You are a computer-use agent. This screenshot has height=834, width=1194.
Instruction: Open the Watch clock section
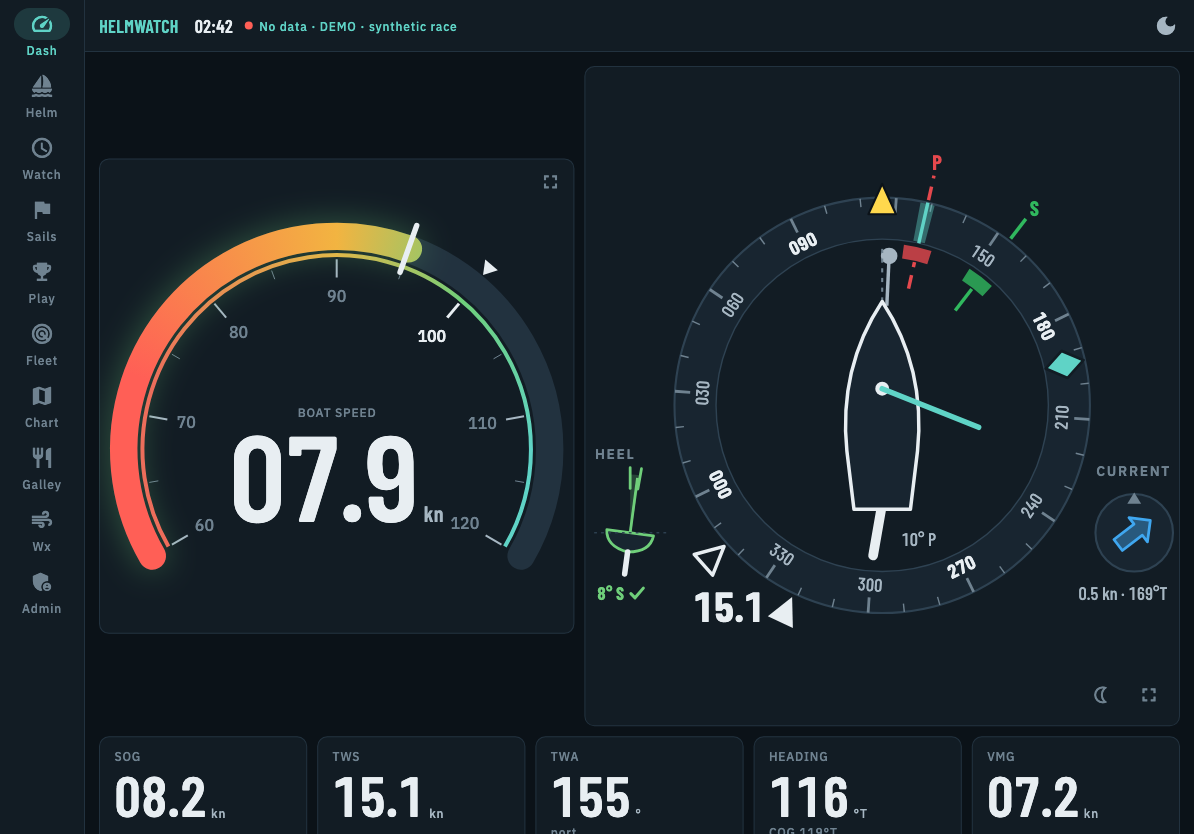click(41, 158)
